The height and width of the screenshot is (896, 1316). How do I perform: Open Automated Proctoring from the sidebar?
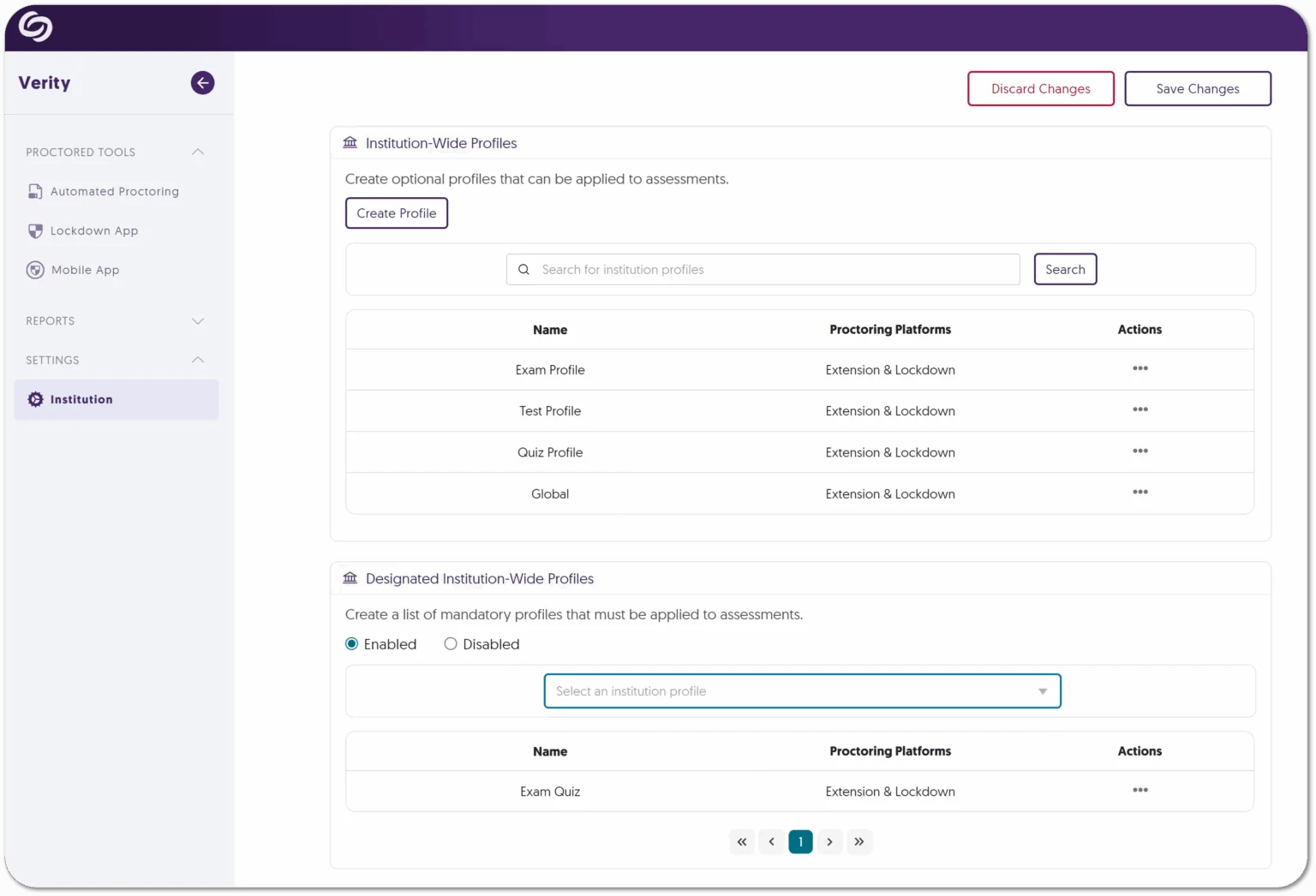click(115, 191)
